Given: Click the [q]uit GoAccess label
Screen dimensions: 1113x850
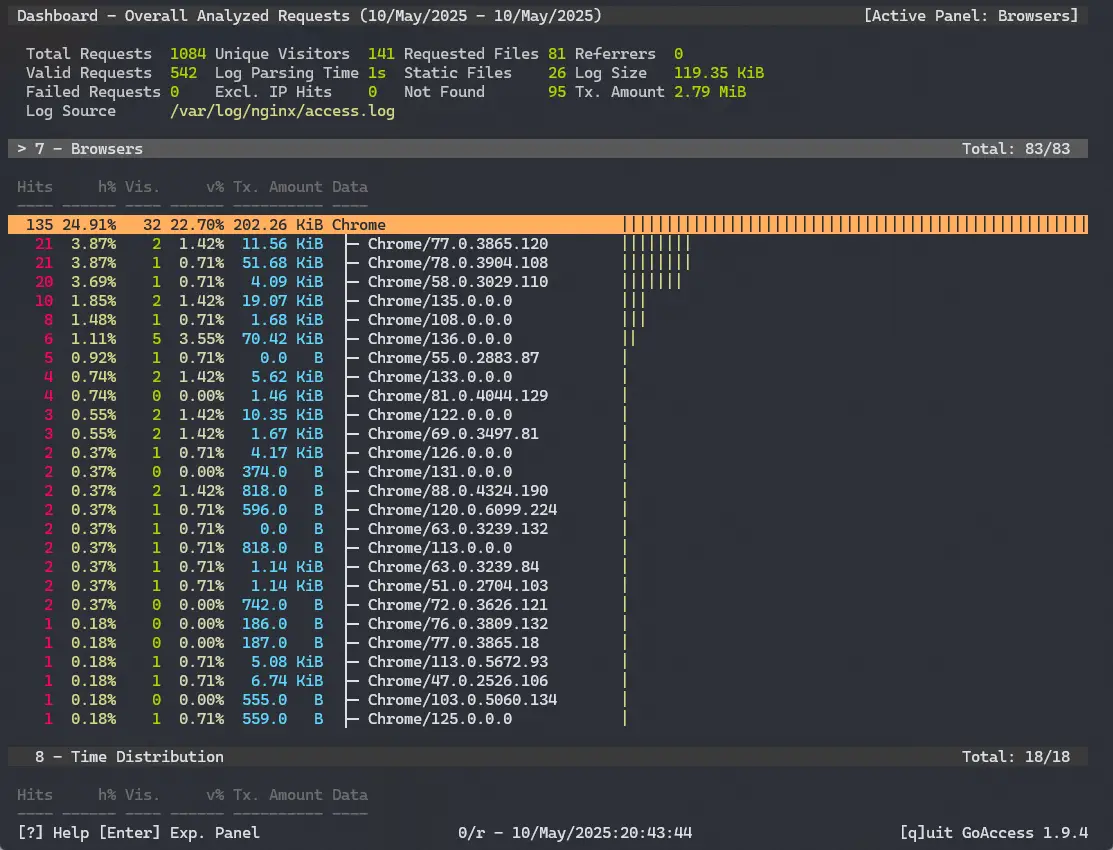Looking at the screenshot, I should click(x=994, y=832).
